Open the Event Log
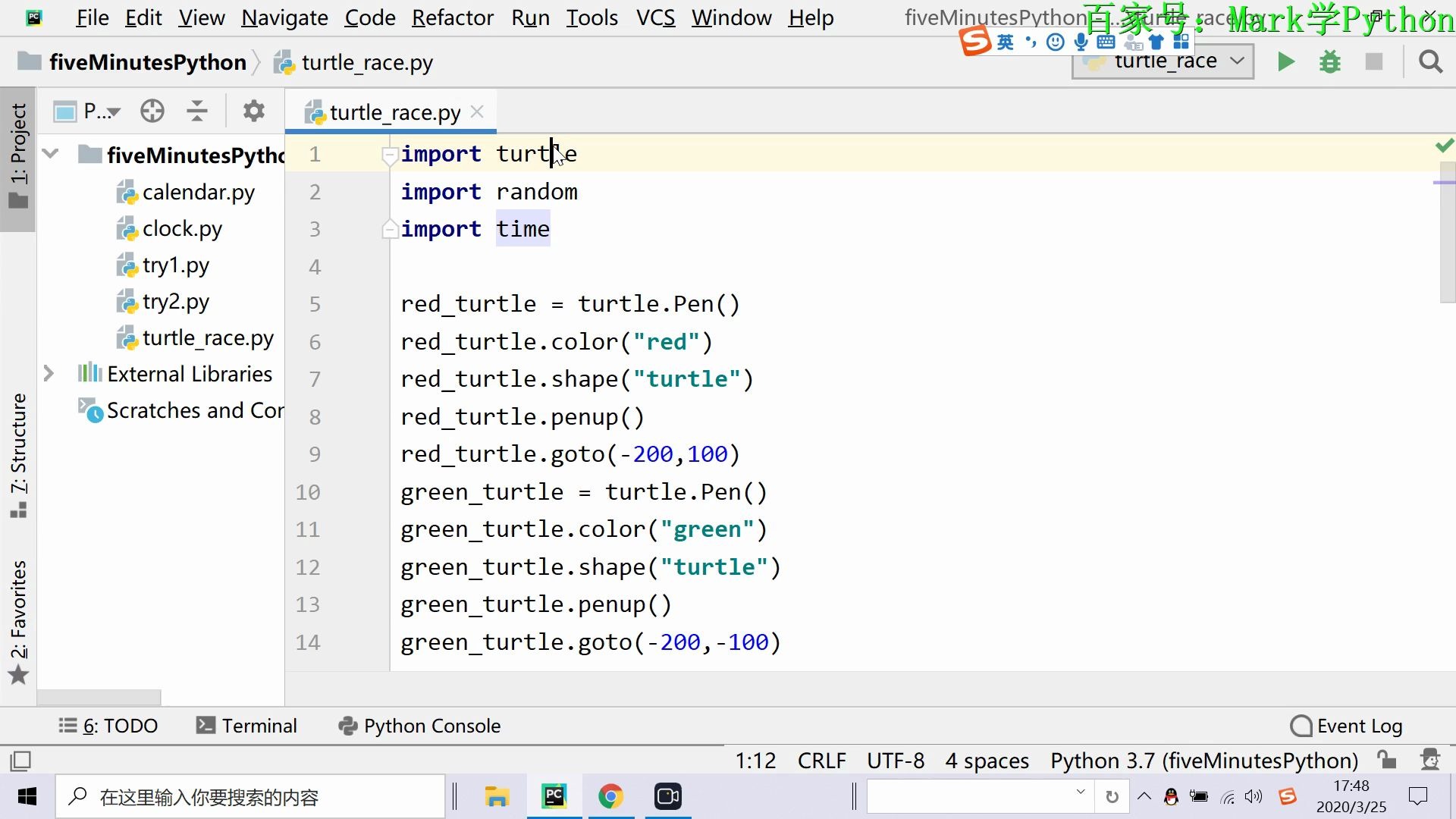1456x819 pixels. (x=1357, y=725)
